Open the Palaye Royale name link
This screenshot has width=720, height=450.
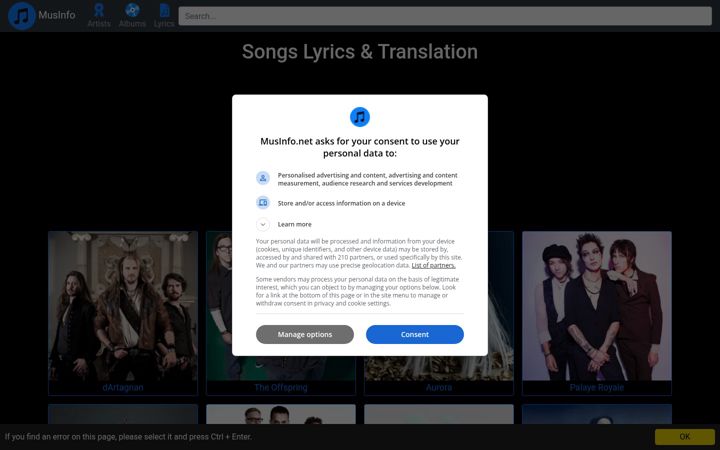pyautogui.click(x=596, y=388)
